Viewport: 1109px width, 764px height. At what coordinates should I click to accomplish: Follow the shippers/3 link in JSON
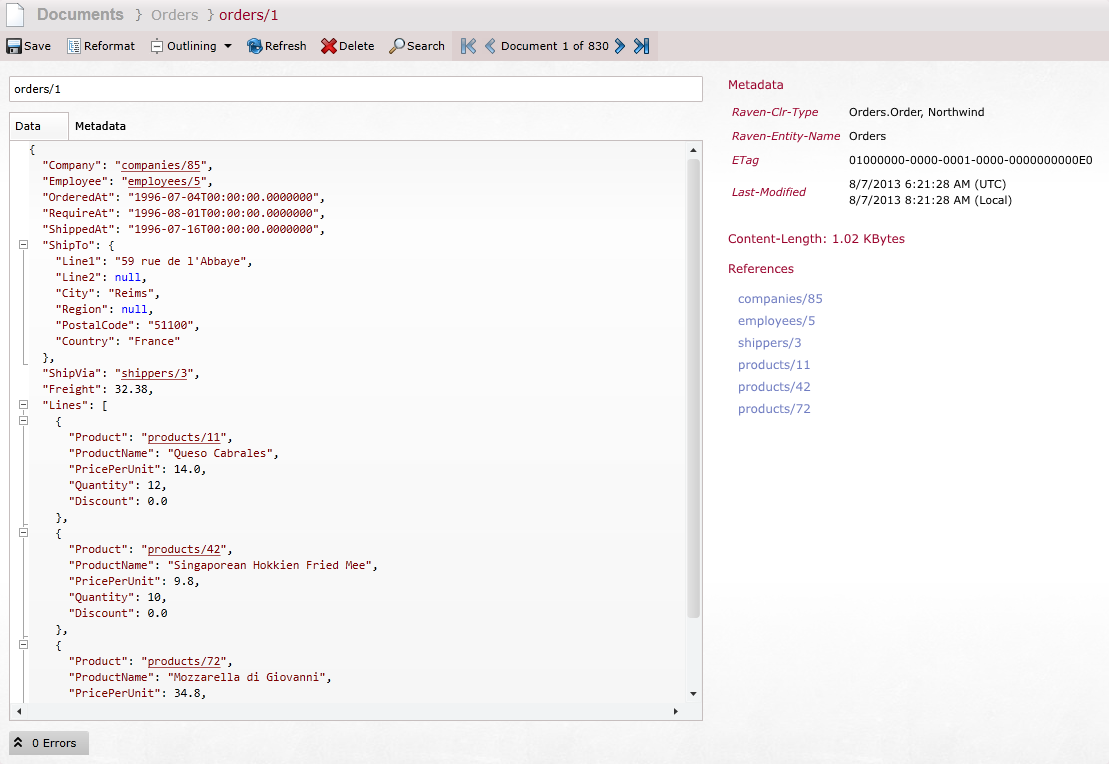[x=154, y=373]
